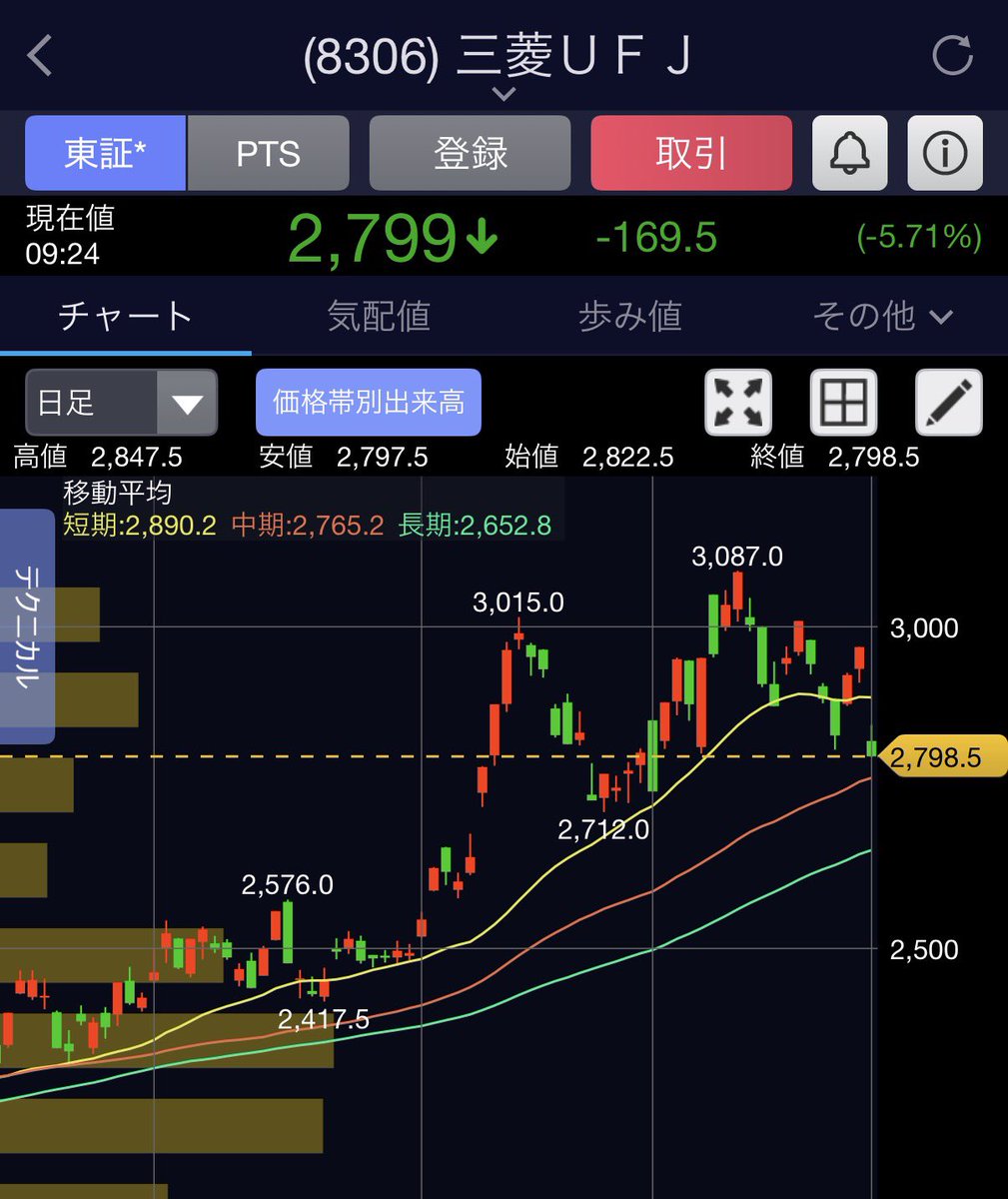This screenshot has width=1008, height=1199.
Task: Switch to the 歩み値 tab
Action: pyautogui.click(x=630, y=317)
